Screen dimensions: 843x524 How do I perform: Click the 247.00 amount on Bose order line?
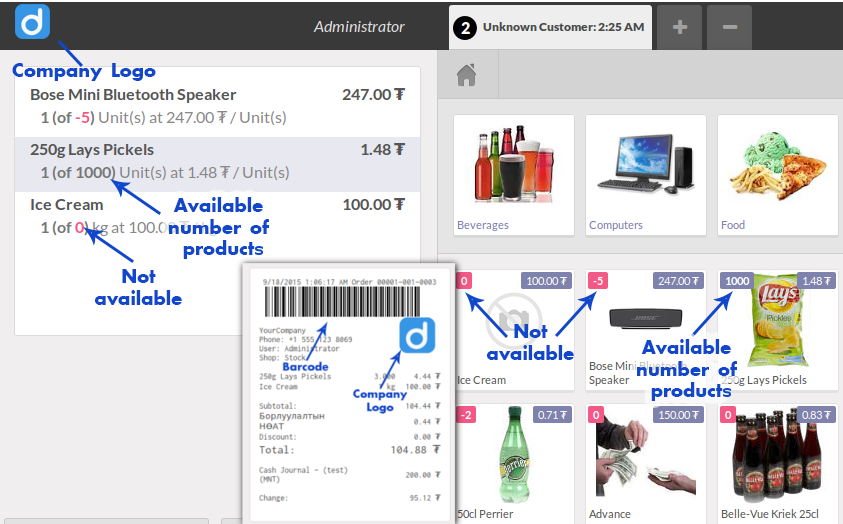(374, 95)
